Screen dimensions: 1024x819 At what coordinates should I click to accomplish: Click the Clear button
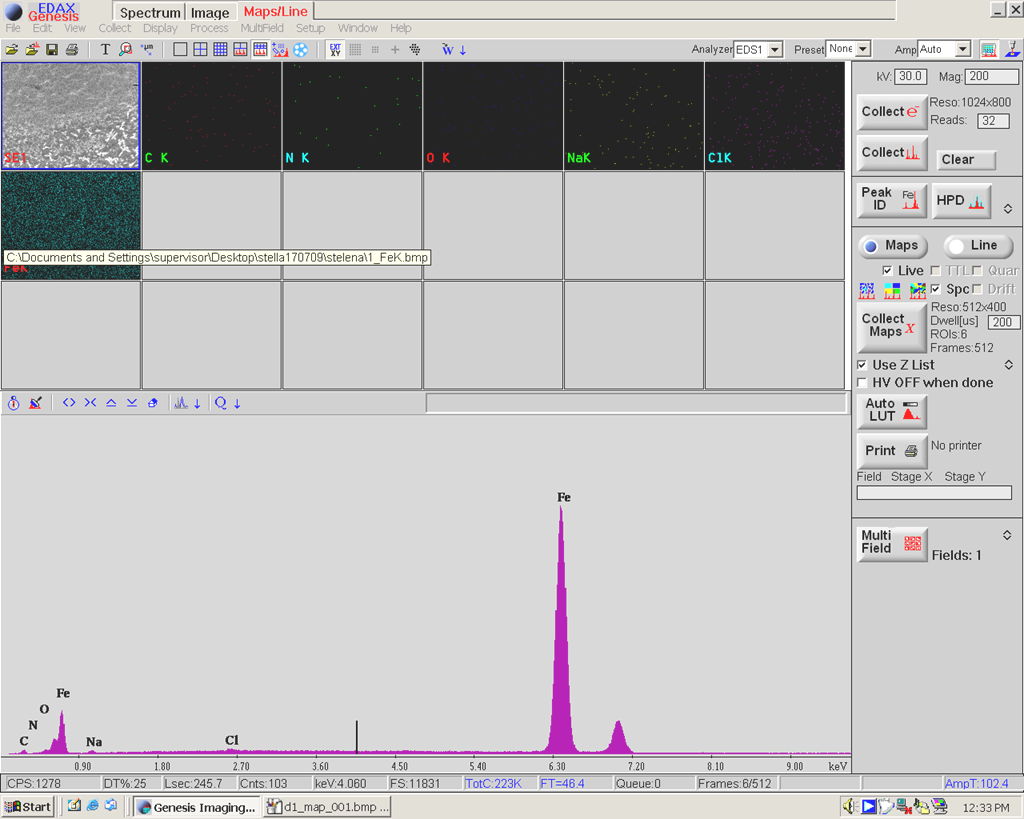tap(966, 160)
